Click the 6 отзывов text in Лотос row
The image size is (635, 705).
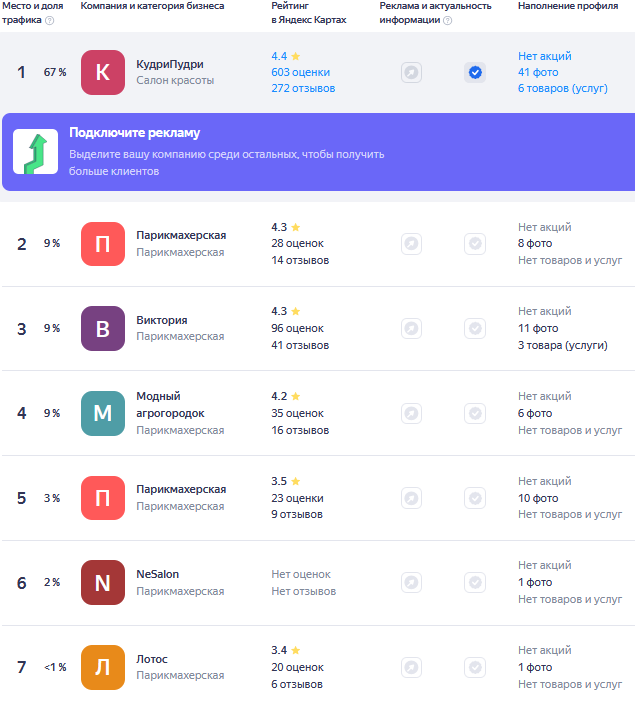coord(297,684)
